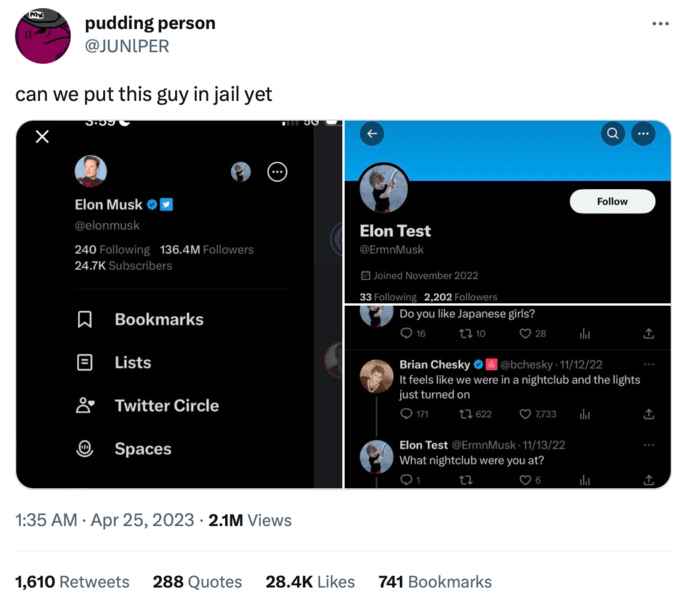Click the Bookmarks menu item
680x609 pixels.
[158, 320]
